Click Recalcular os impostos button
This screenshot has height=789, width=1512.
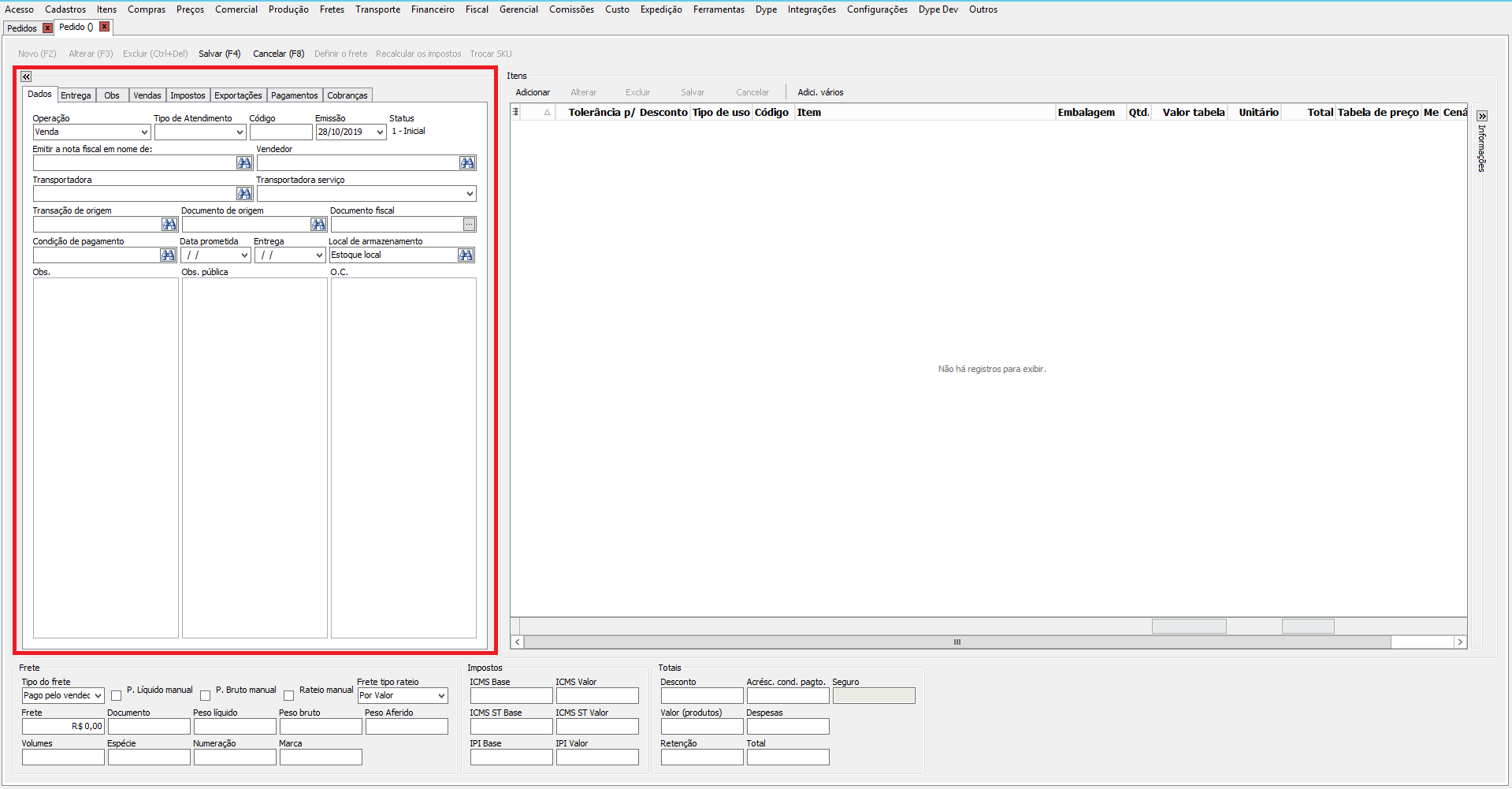[x=418, y=54]
